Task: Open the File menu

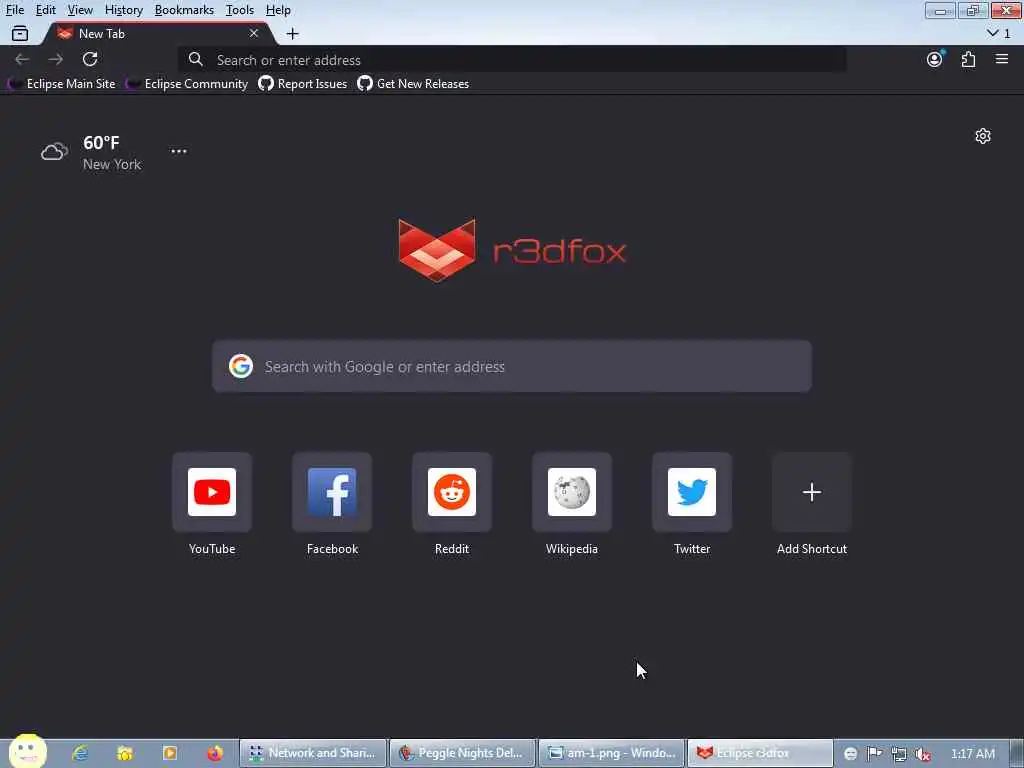Action: coord(15,10)
